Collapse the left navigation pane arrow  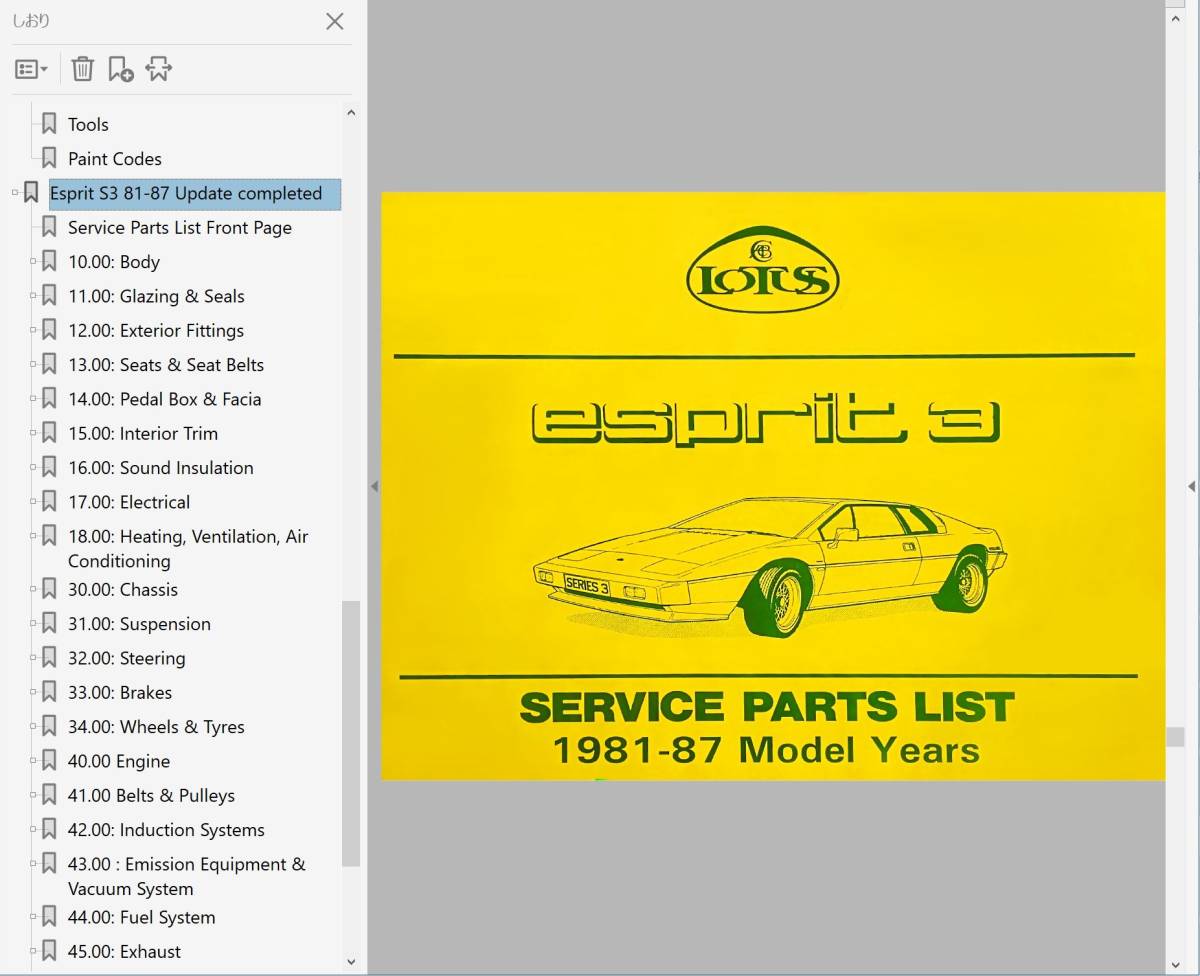click(375, 487)
